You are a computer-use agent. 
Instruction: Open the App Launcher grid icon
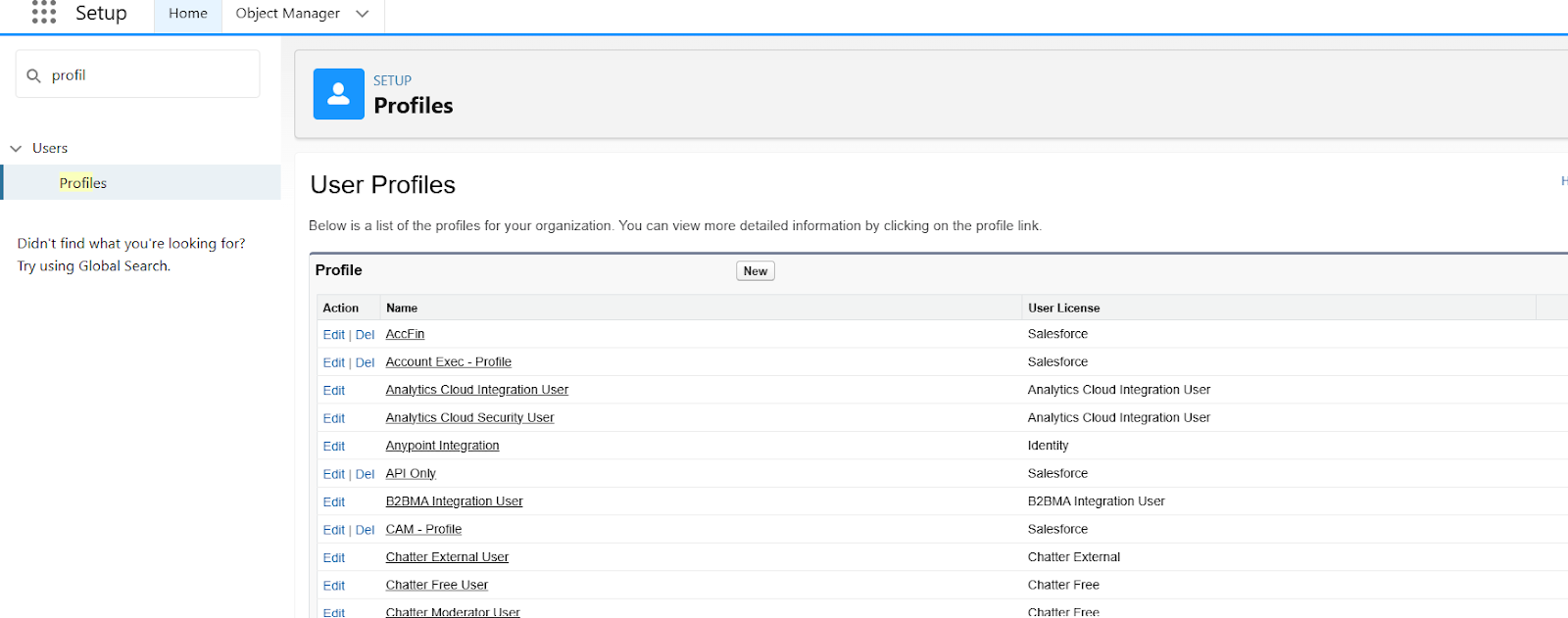pos(44,12)
